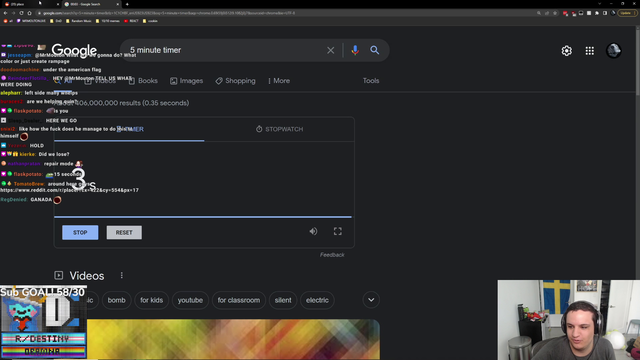Open the reddit.com/r/place link in chat
640x360 pixels.
point(69,190)
